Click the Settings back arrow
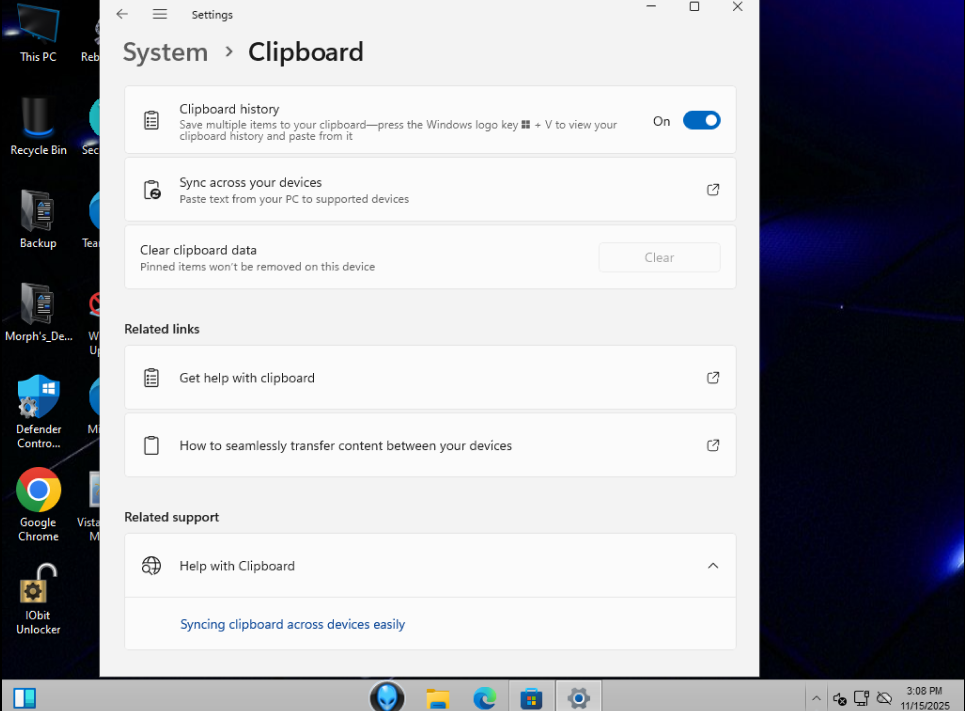 tap(122, 14)
